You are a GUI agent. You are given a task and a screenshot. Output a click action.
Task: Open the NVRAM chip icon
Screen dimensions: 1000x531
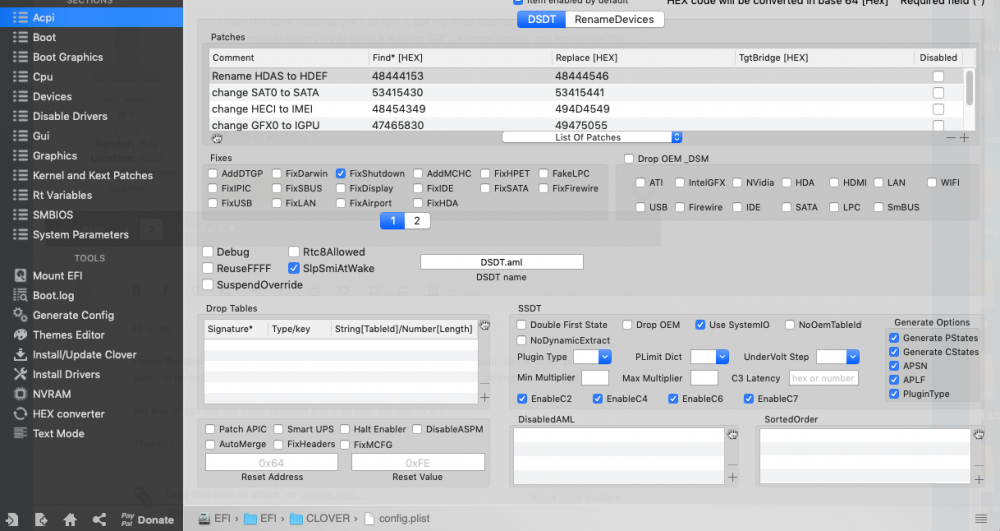tap(20, 394)
